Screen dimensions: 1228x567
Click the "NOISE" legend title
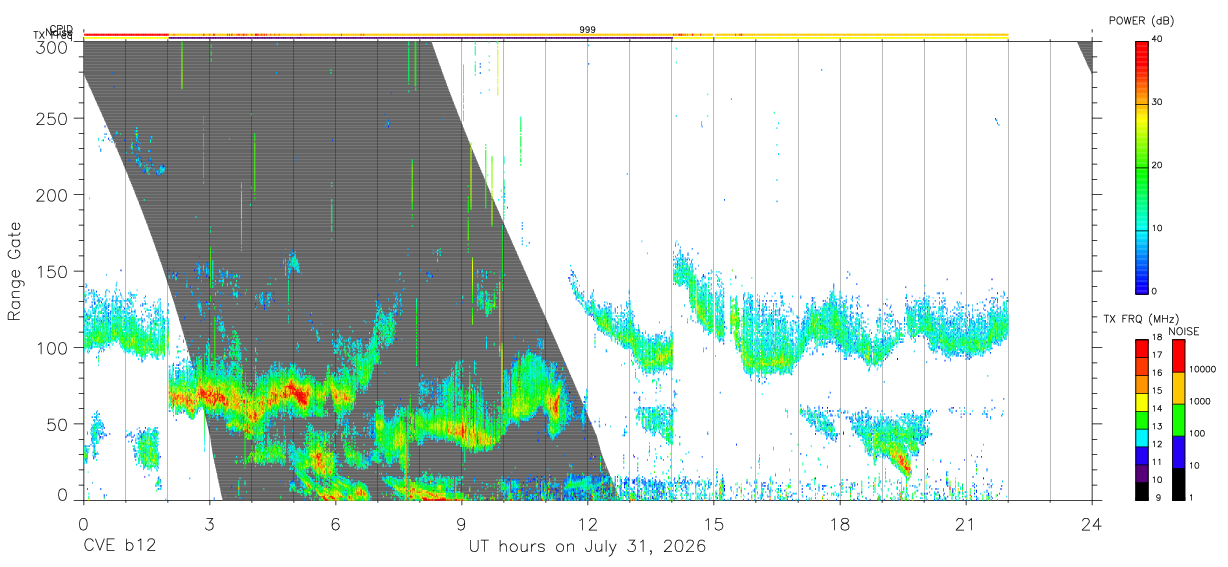pos(1184,331)
